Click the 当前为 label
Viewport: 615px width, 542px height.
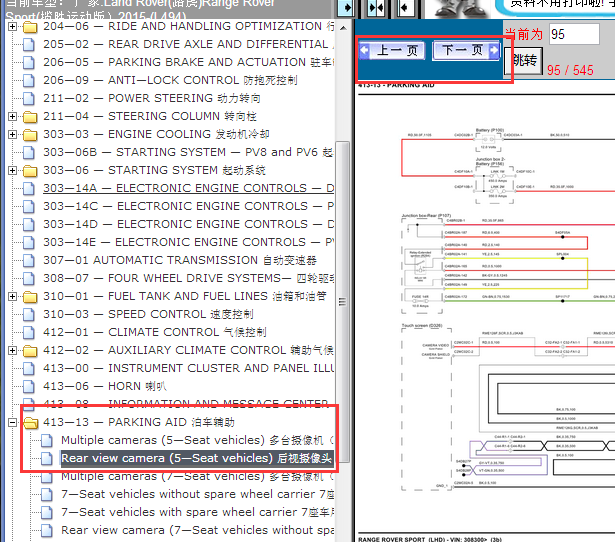[524, 35]
